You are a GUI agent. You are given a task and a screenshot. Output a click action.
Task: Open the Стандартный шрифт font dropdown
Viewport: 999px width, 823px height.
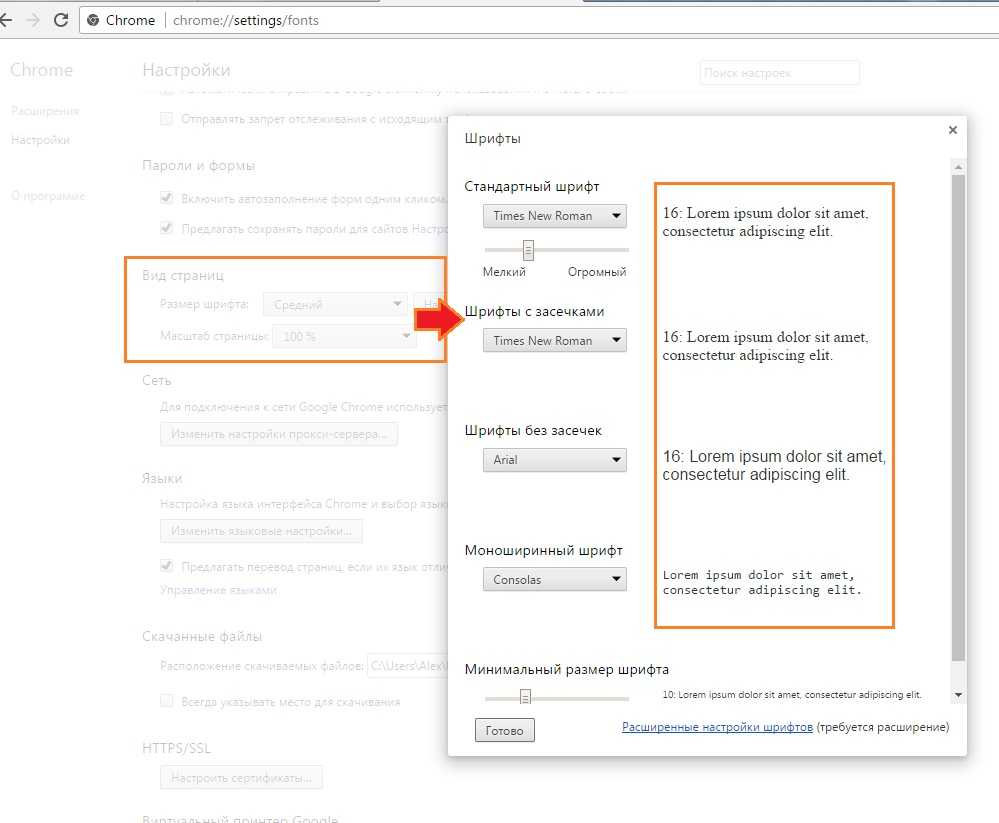(554, 216)
